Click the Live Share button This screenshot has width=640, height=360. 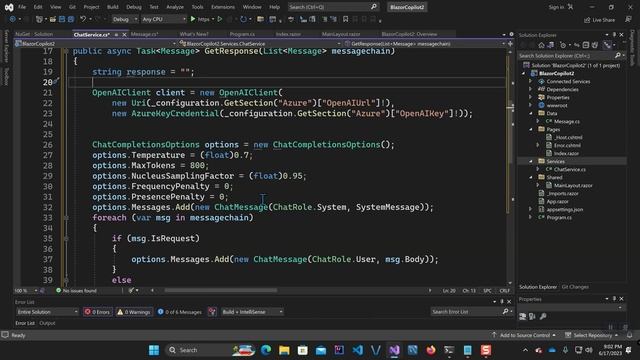click(599, 20)
